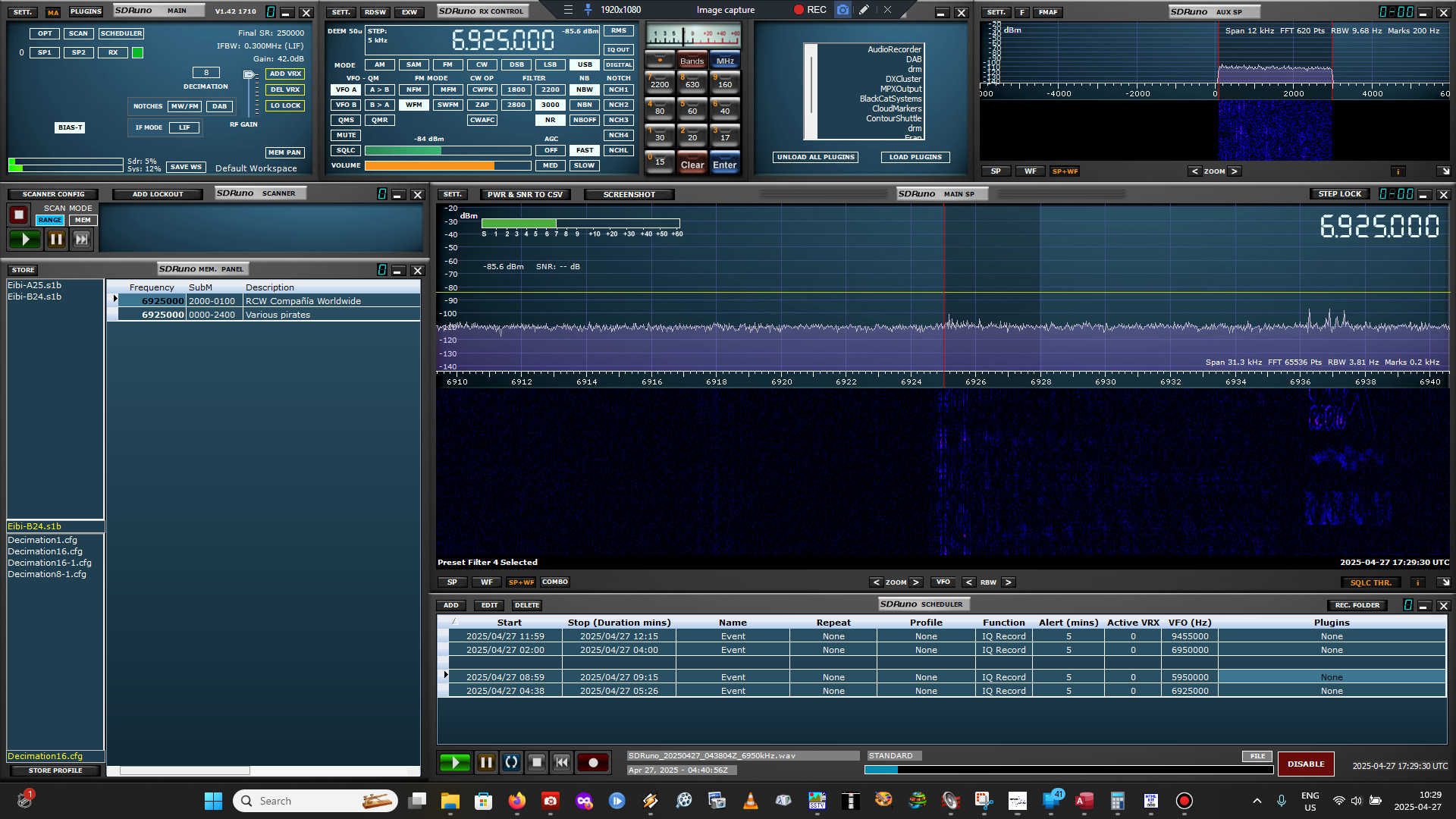Click the main spectrum zoom right arrow
Image resolution: width=1456 pixels, height=819 pixels.
pyautogui.click(x=916, y=582)
